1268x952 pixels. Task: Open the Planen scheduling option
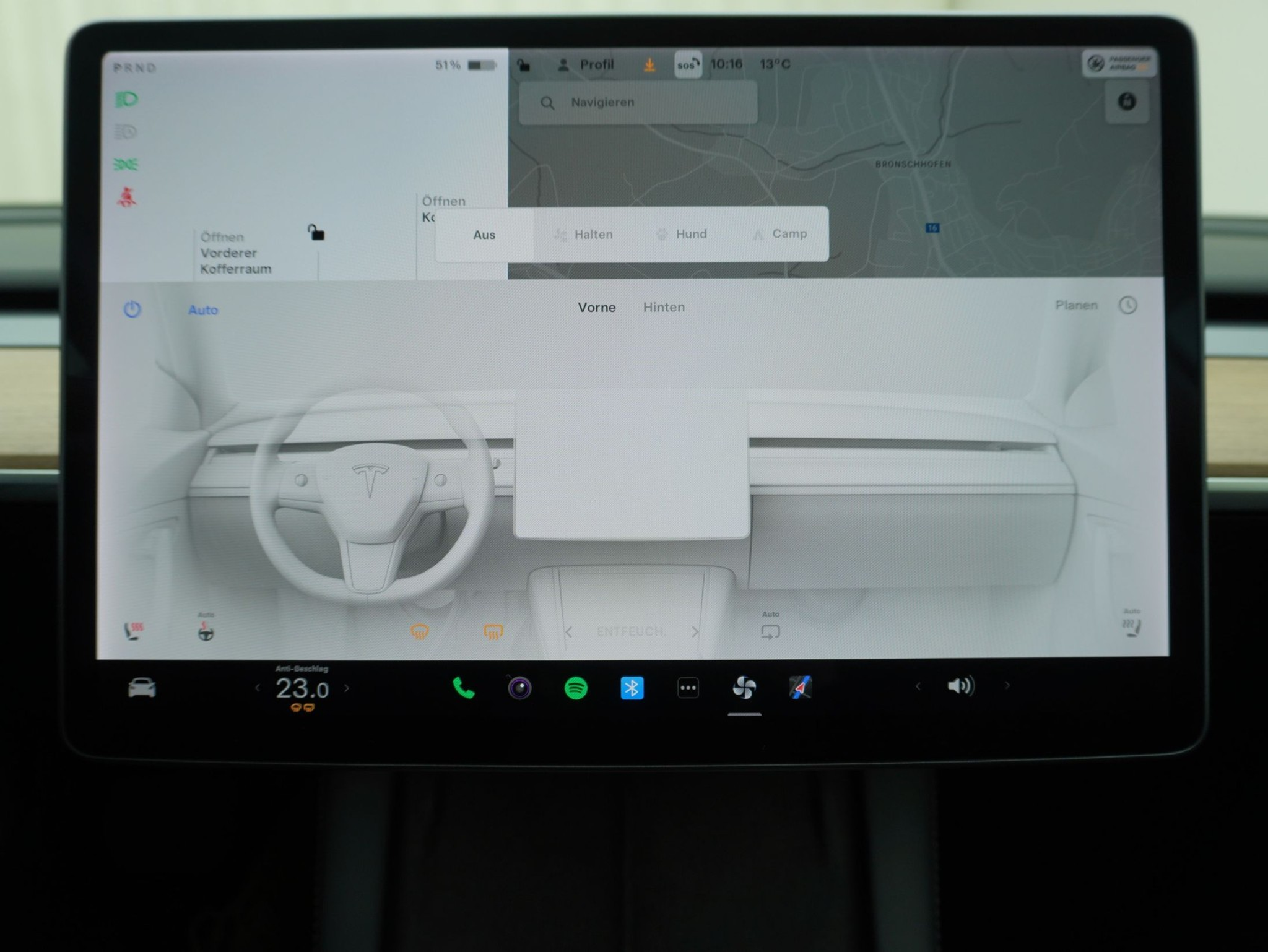tap(1076, 305)
